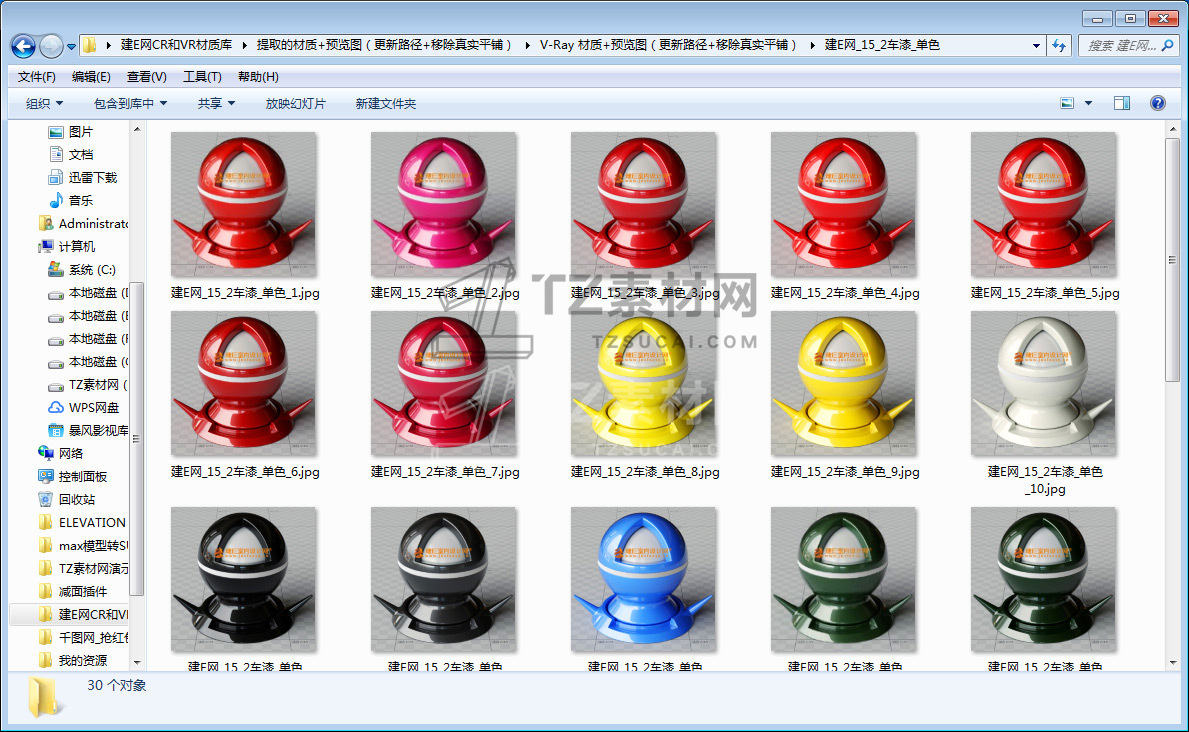The height and width of the screenshot is (732, 1189).
Task: Open address bar history dropdown
Action: [1036, 46]
